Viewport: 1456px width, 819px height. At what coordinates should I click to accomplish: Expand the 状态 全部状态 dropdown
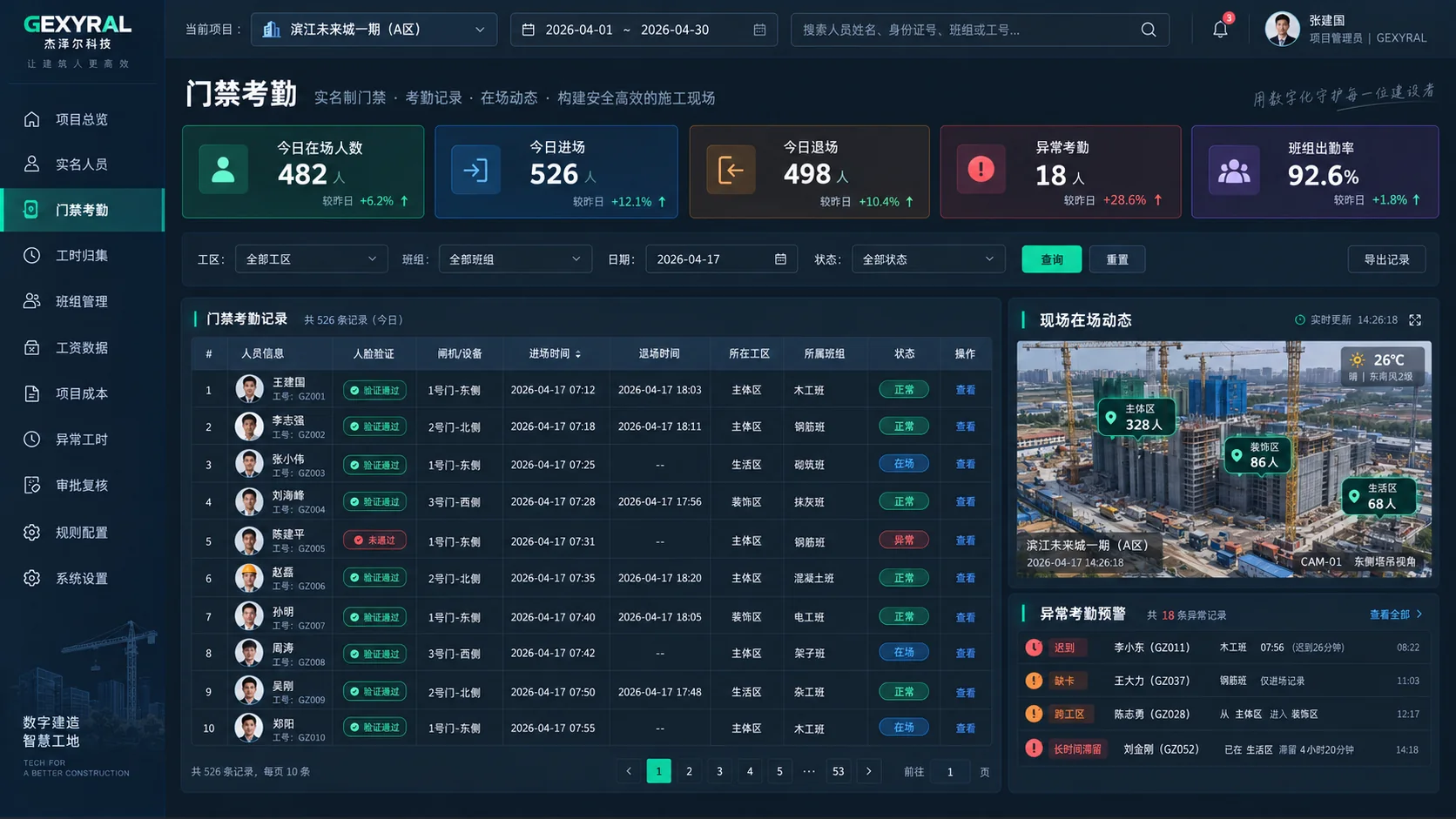pos(928,259)
